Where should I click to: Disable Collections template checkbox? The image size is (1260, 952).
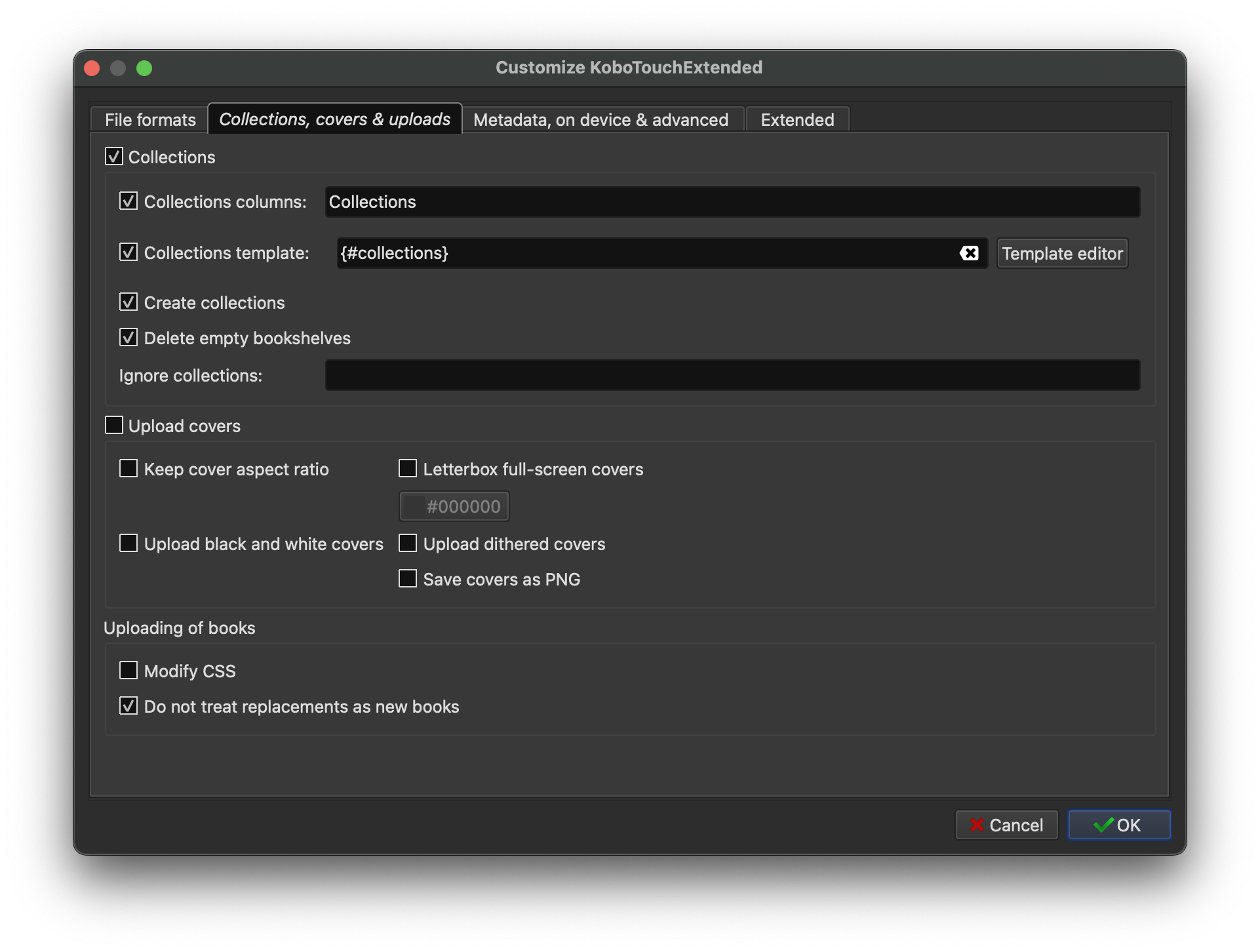(x=128, y=252)
